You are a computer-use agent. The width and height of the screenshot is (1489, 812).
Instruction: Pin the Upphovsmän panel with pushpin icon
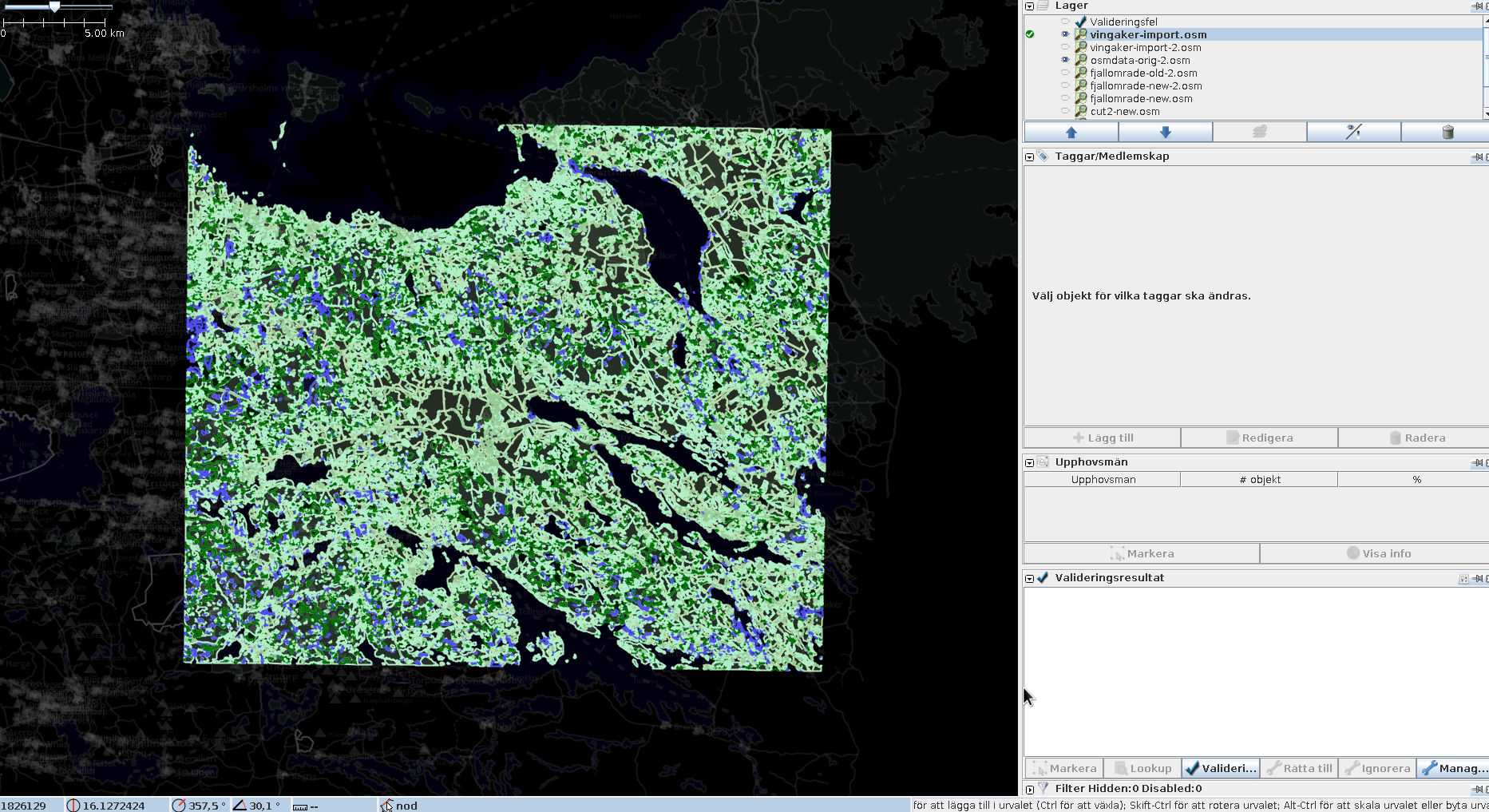coord(1477,462)
